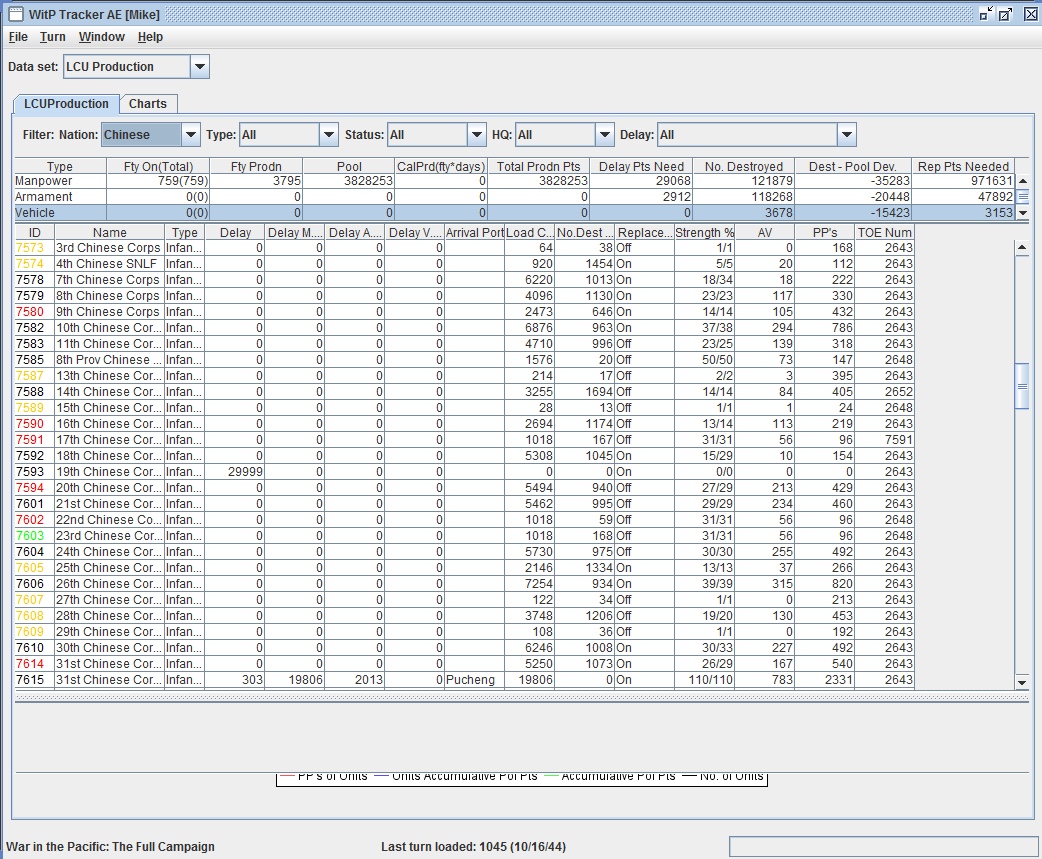The width and height of the screenshot is (1042, 859).
Task: Click the main table scroll-down arrow
Action: [x=1021, y=682]
